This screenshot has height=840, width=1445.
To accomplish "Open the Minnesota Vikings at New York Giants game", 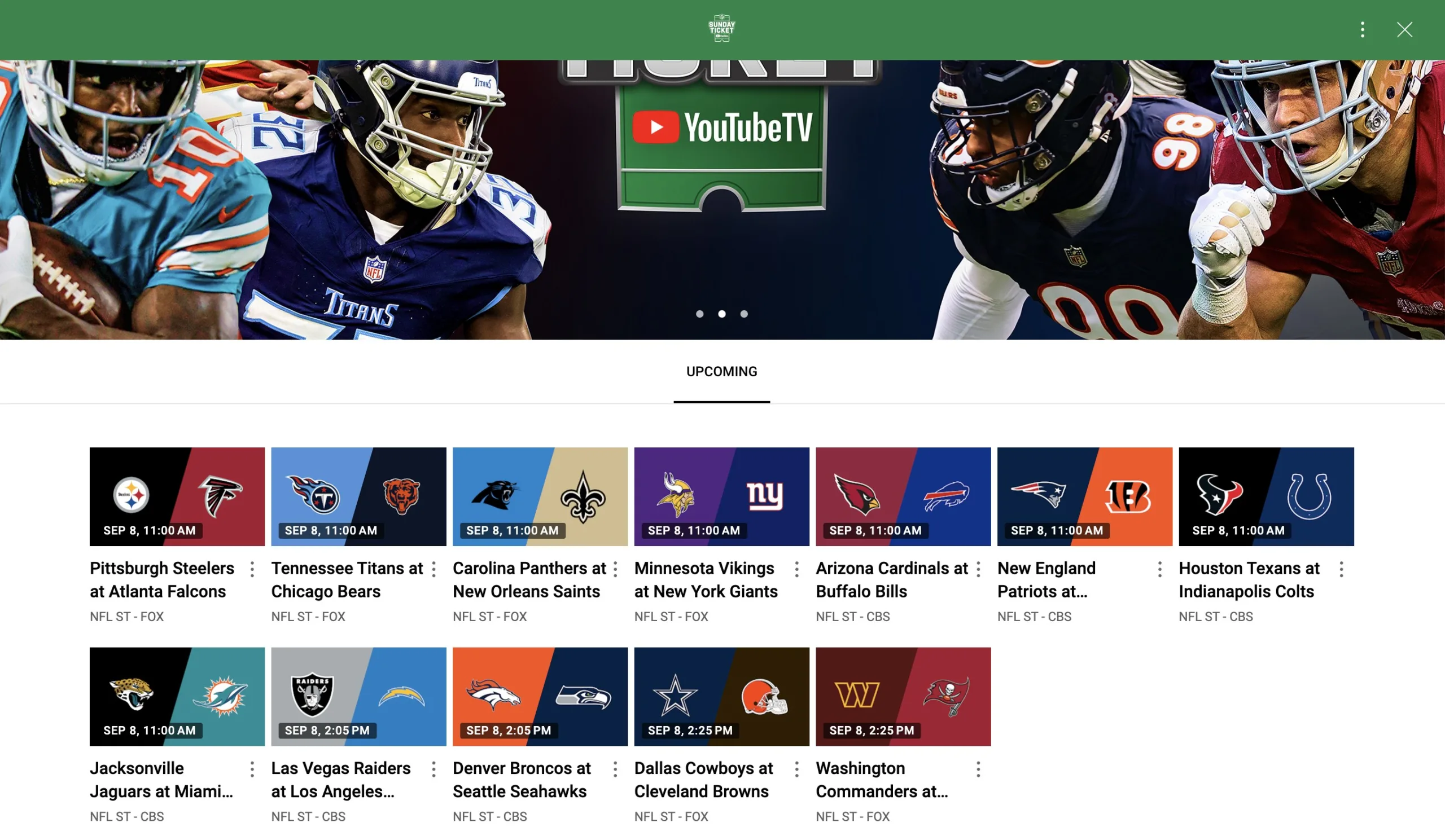I will coord(721,496).
